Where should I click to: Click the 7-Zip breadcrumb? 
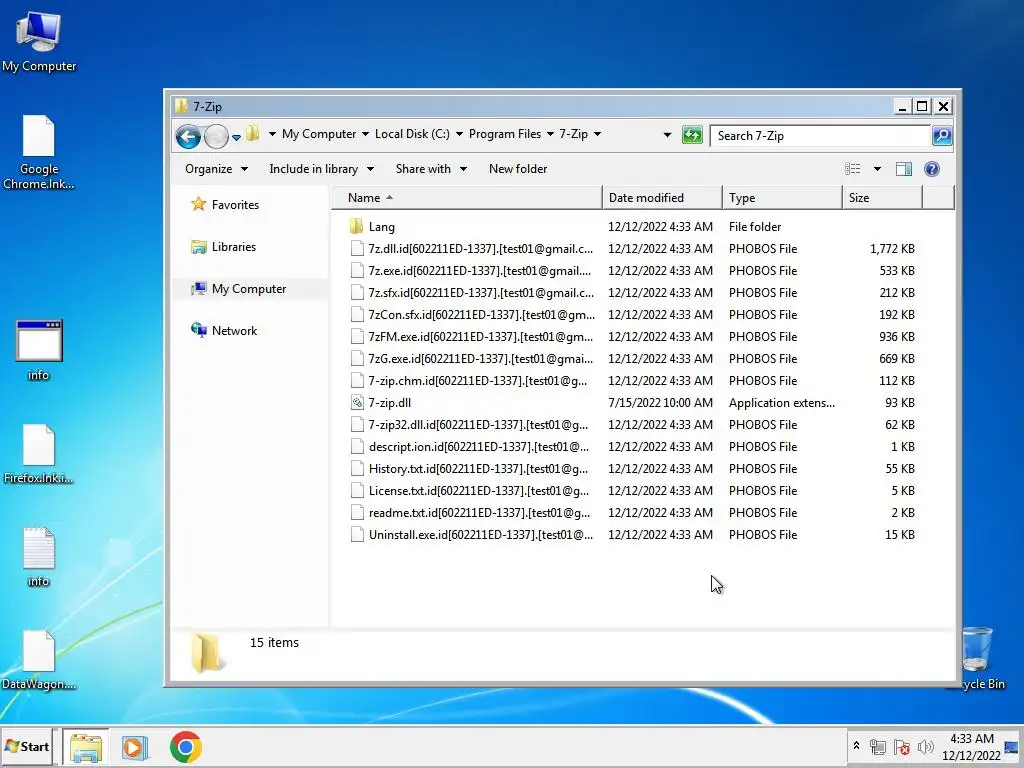[x=573, y=134]
